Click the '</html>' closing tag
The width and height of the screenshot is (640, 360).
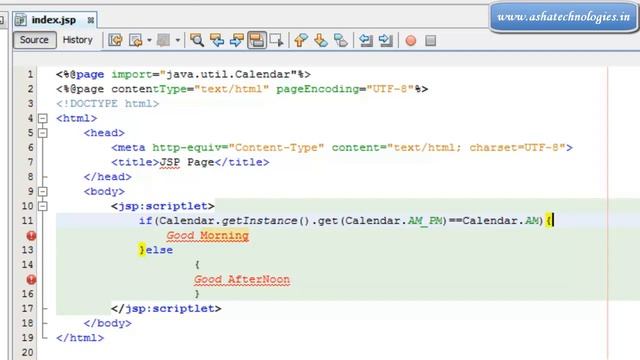point(80,338)
